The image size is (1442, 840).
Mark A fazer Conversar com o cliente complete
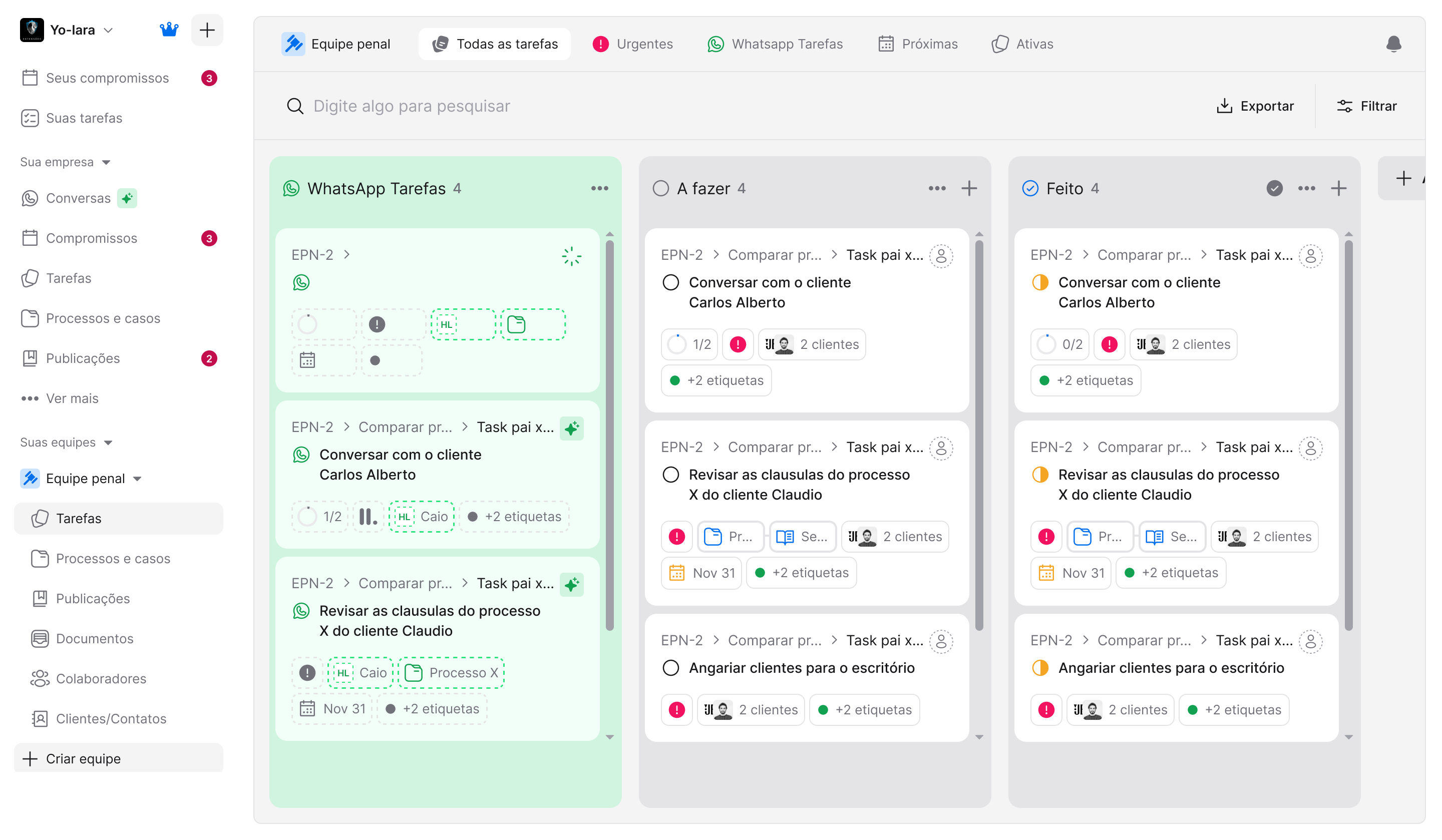tap(670, 283)
